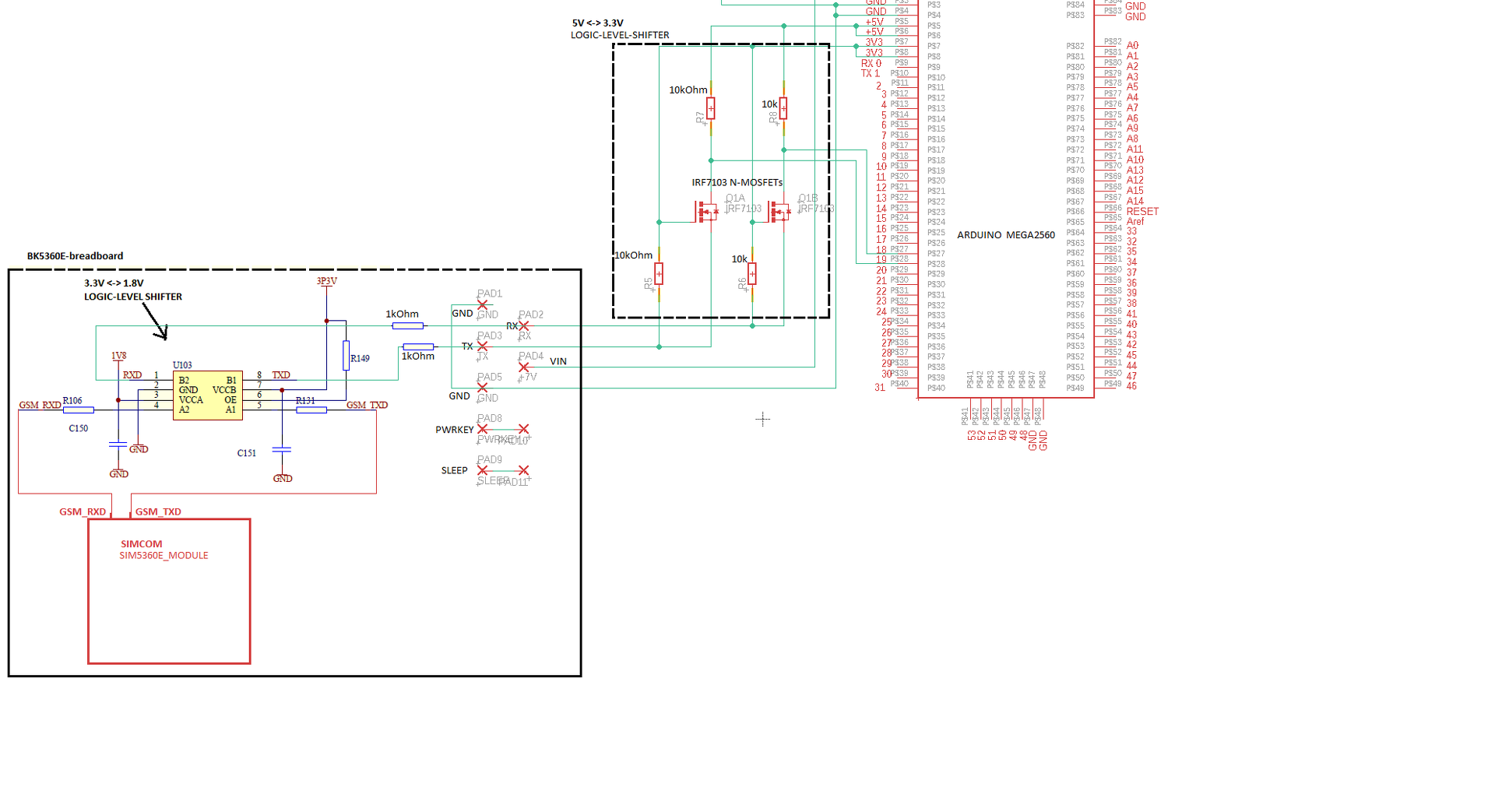
Task: Click the 'RX 0' pin label
Action: click(871, 64)
